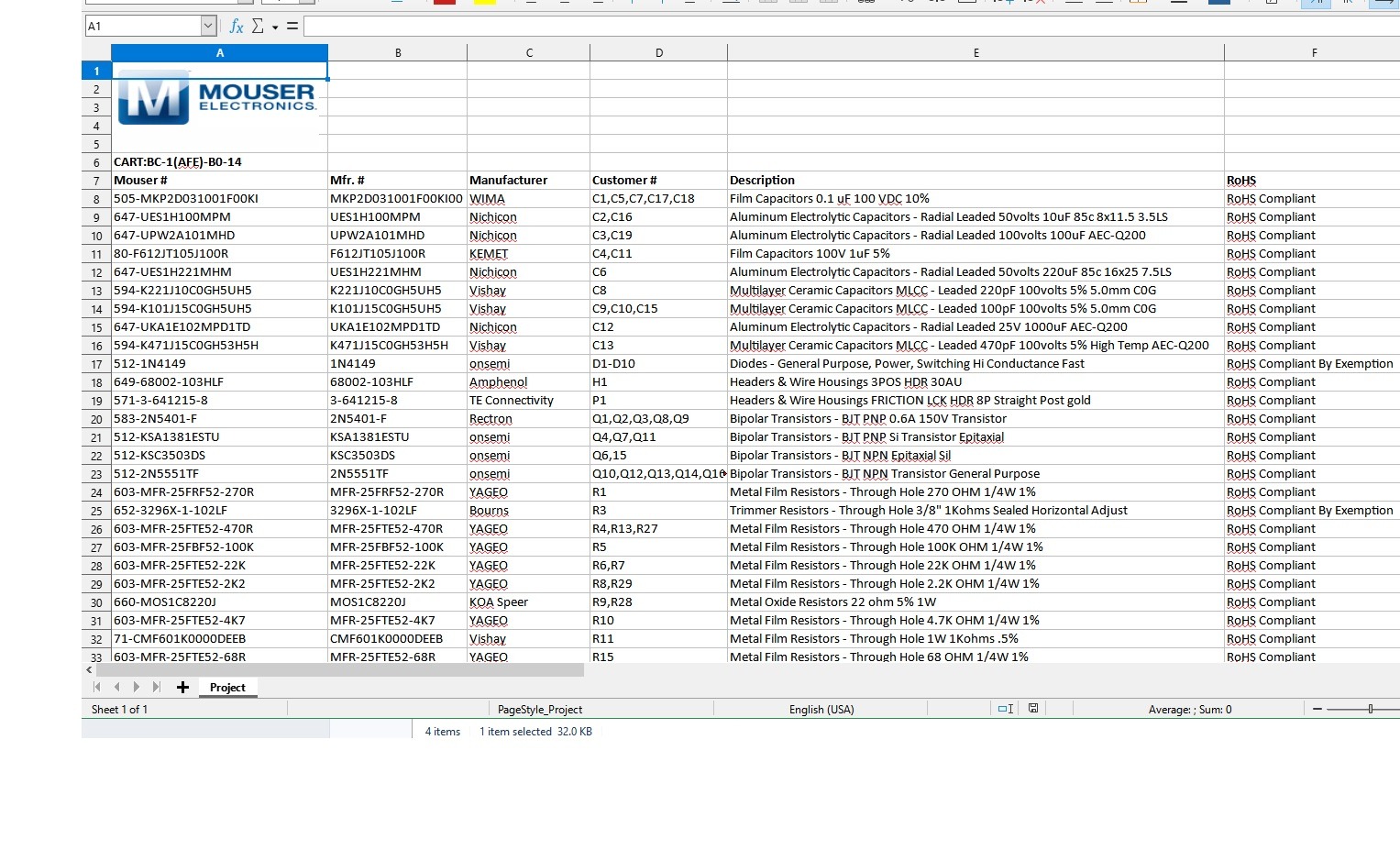Select column F header
The width and height of the screenshot is (1400, 850).
point(1313,53)
